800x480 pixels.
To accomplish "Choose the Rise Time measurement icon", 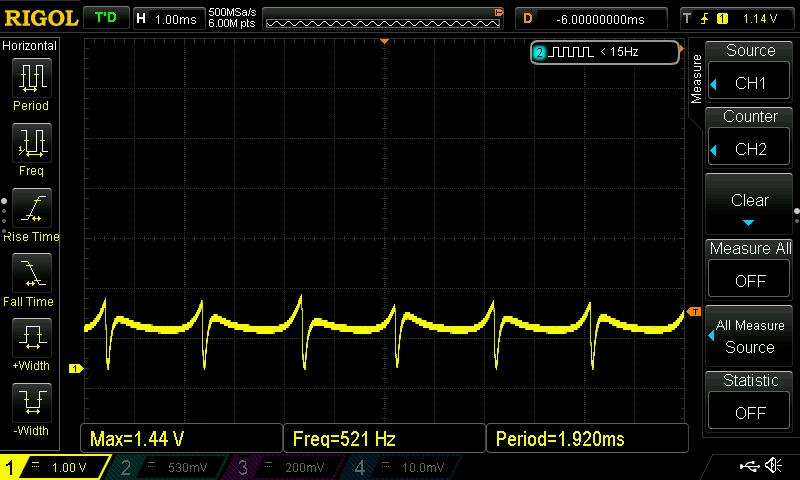I will coord(31,209).
